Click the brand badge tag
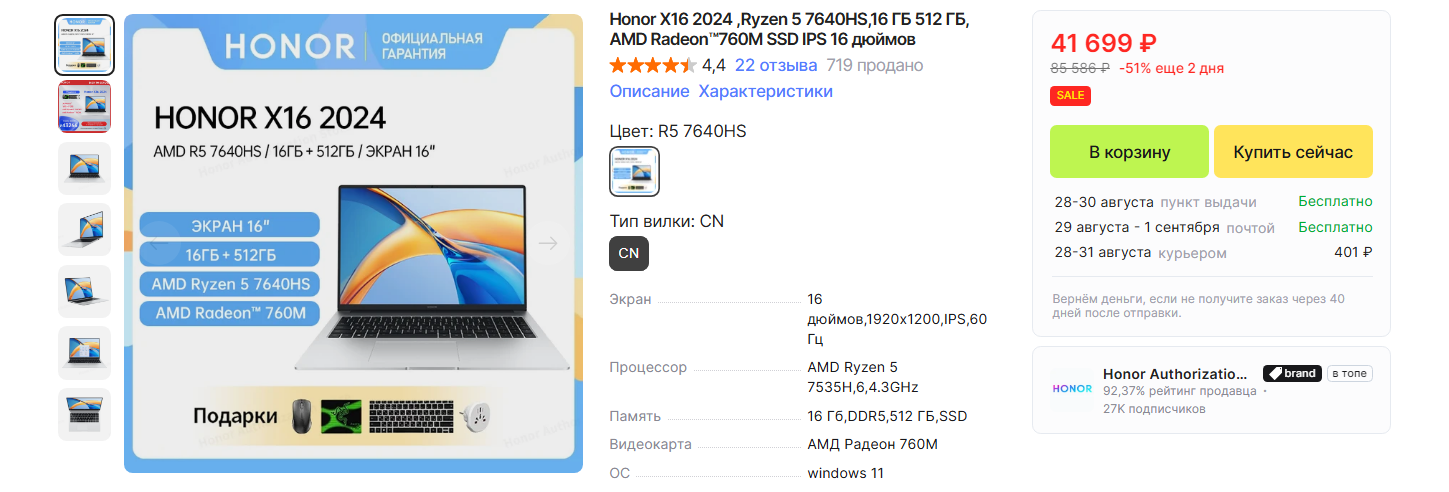The width and height of the screenshot is (1449, 492). [x=1292, y=374]
